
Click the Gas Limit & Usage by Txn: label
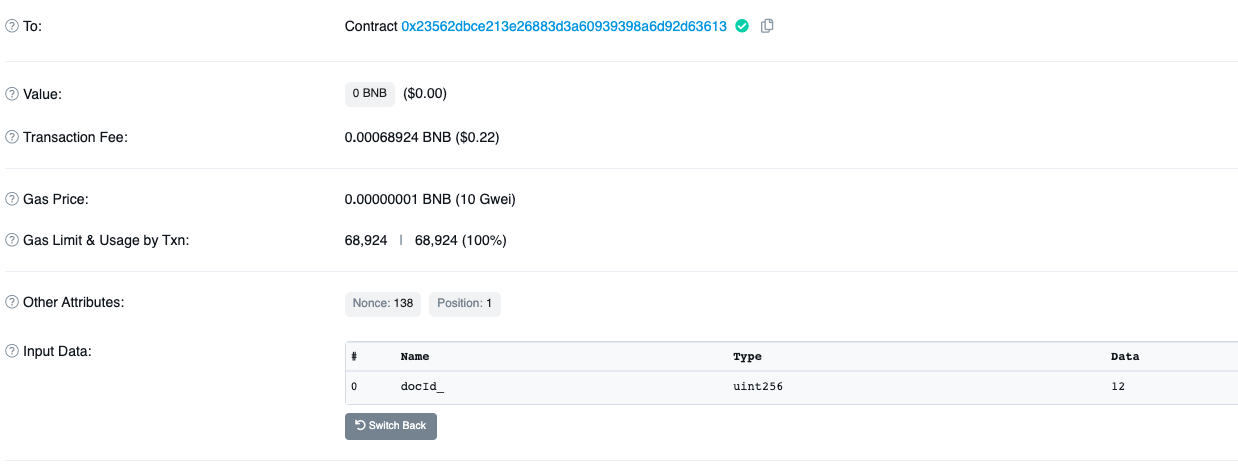click(x=106, y=241)
